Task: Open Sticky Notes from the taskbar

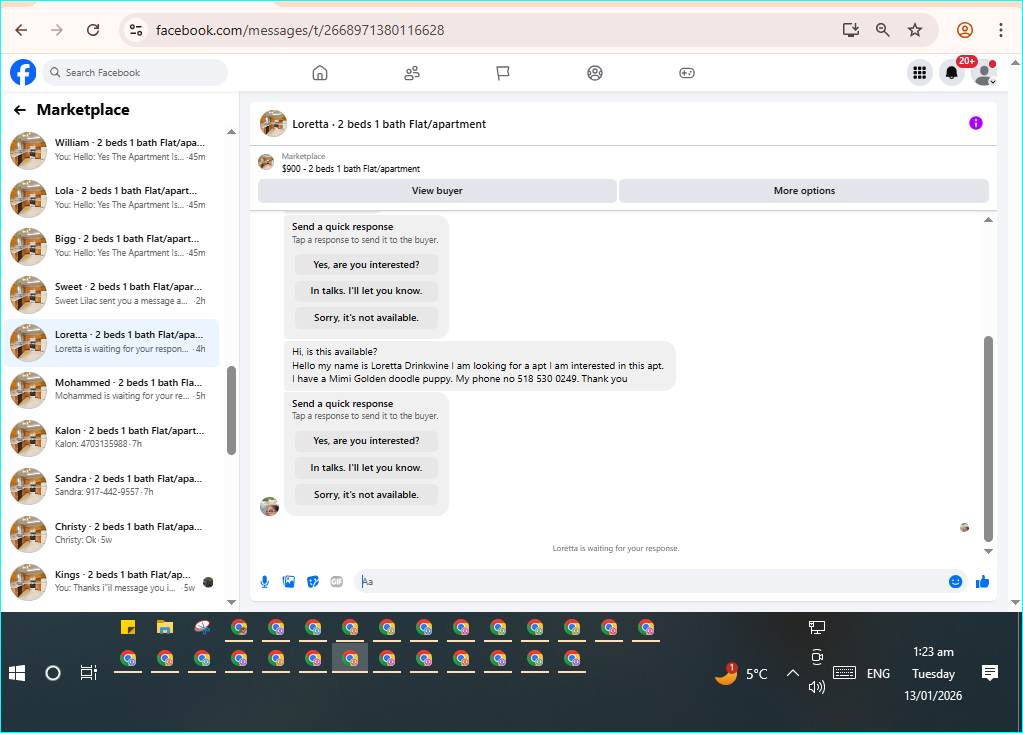Action: pos(128,628)
